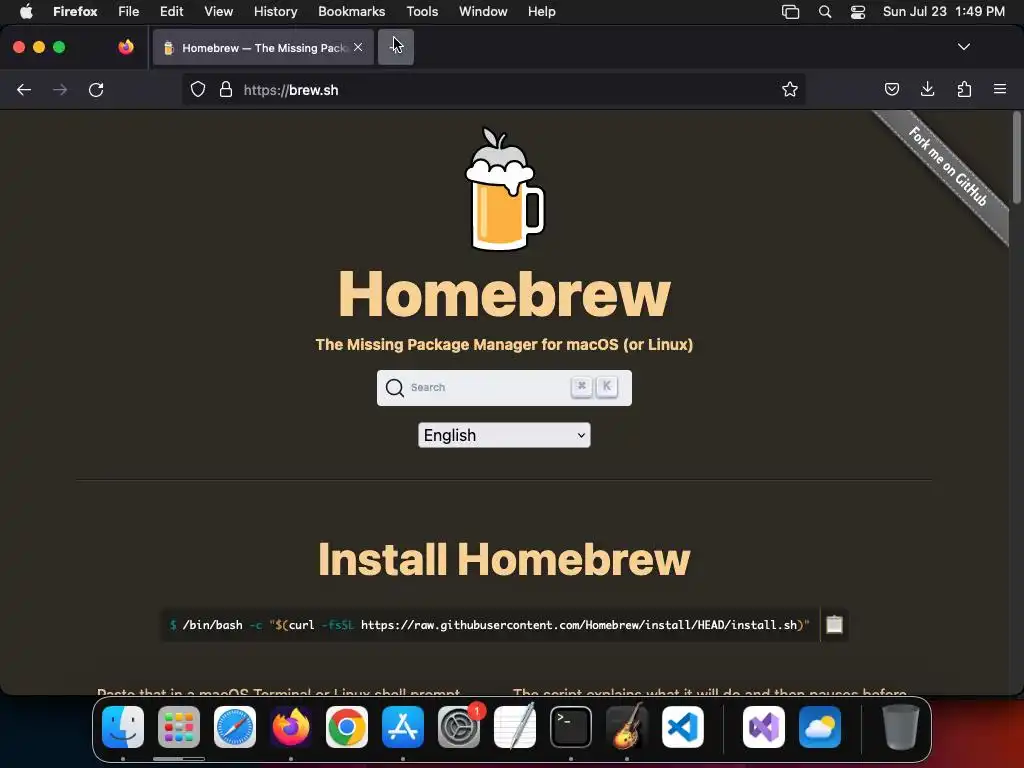
Task: Click the Install Homebrew heading
Action: point(504,560)
